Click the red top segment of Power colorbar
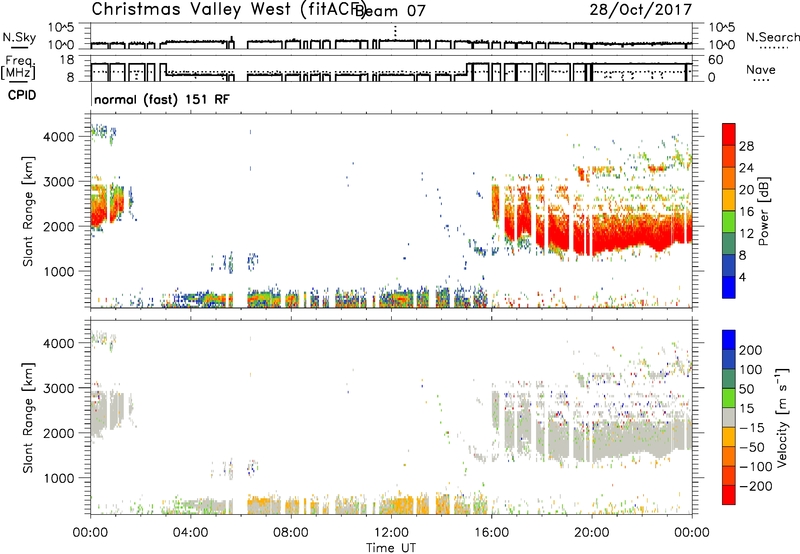800x554 pixels. (729, 135)
